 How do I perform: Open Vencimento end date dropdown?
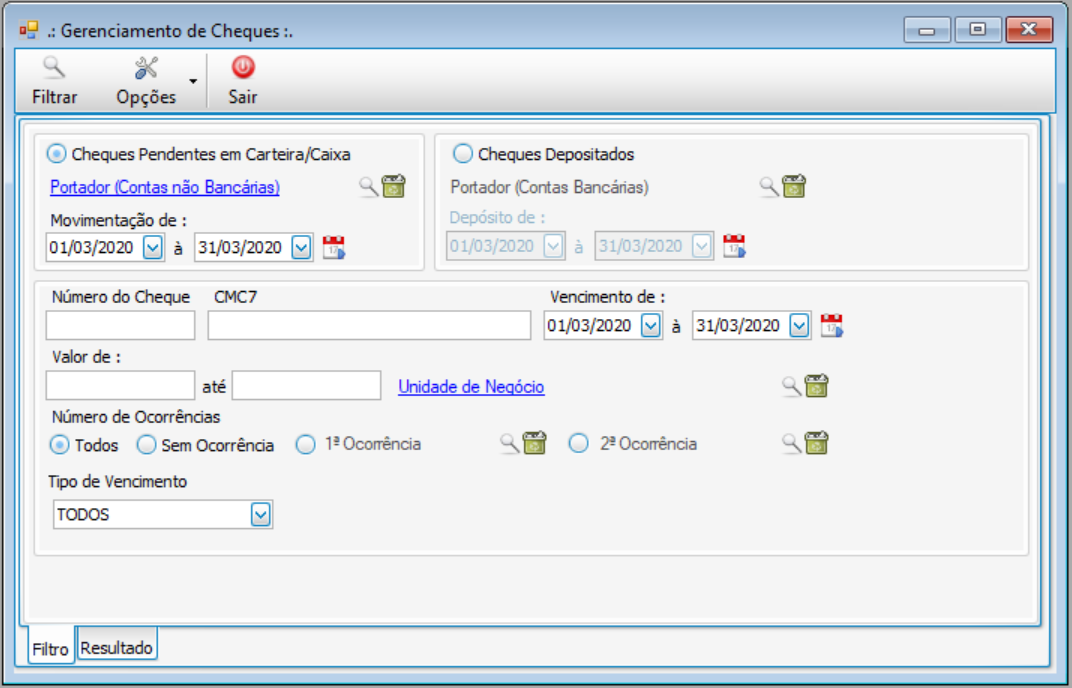[799, 326]
